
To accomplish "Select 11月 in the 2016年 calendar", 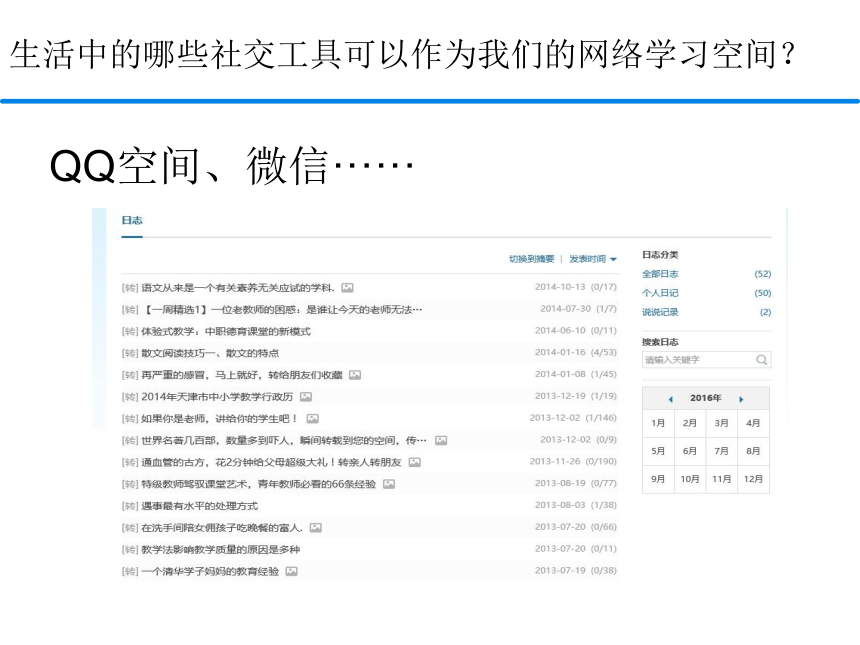I will 722,479.
